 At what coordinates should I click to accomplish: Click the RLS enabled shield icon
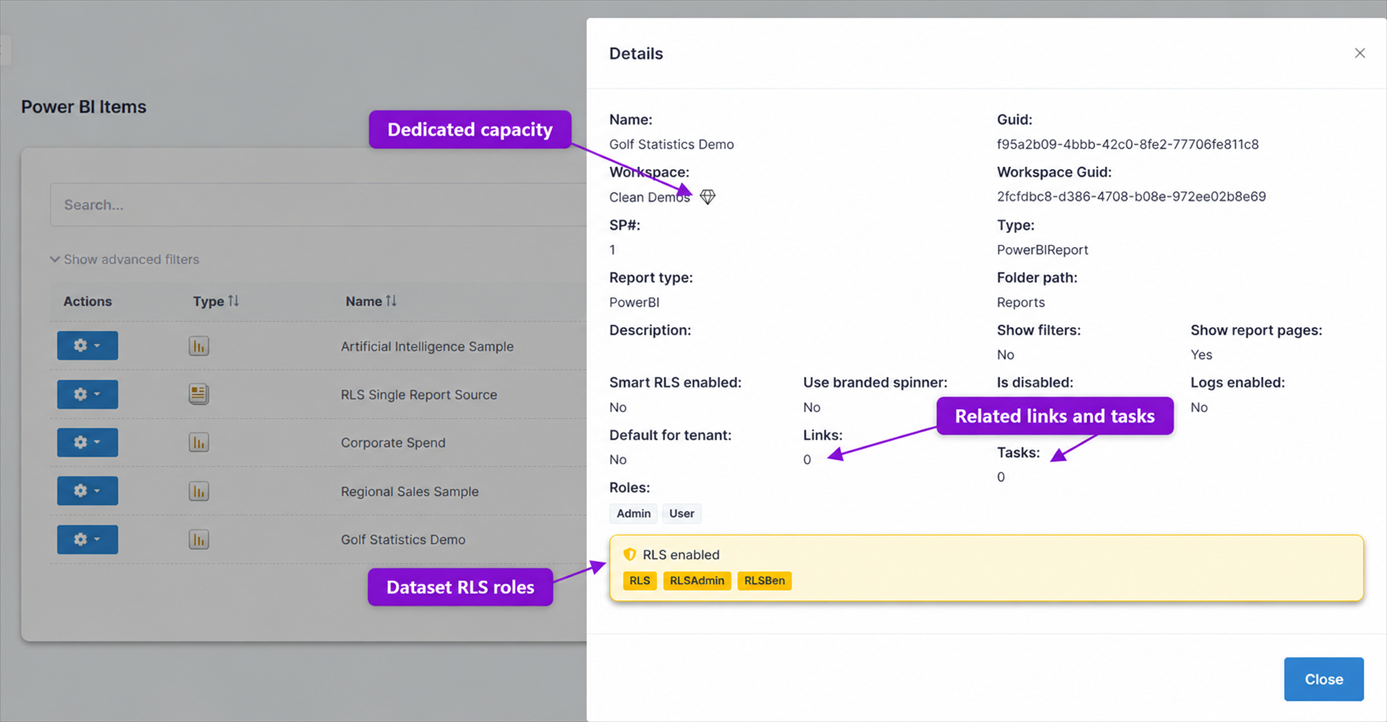[630, 554]
